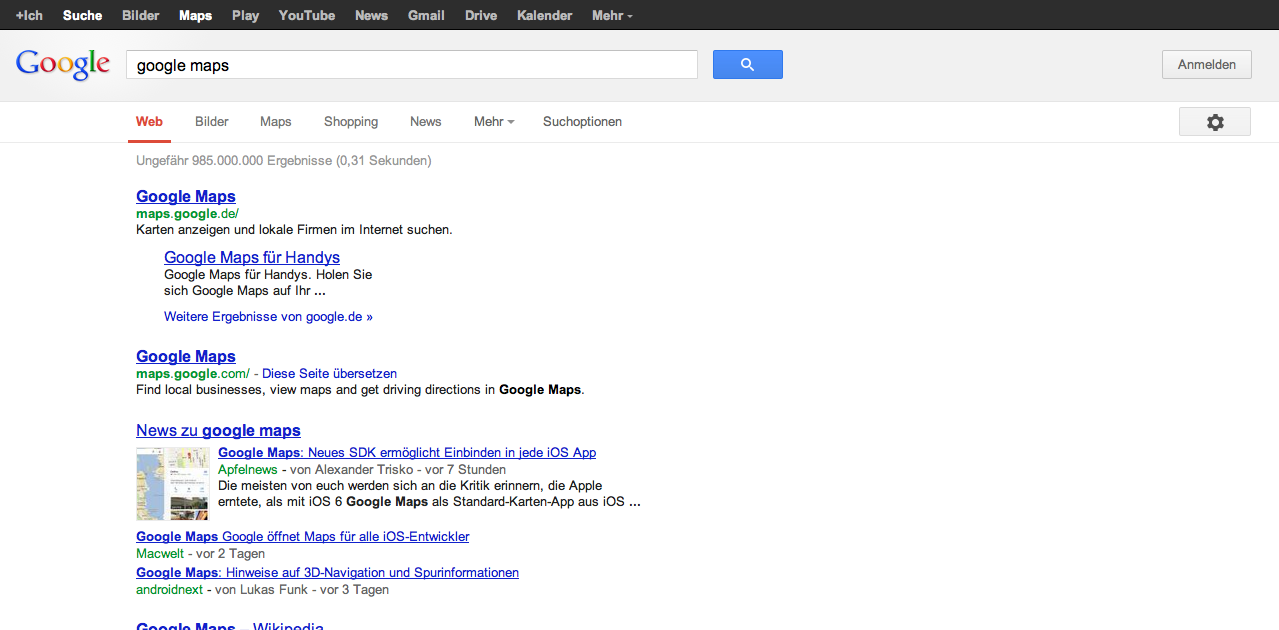Open the news thumbnail image

coord(172,483)
